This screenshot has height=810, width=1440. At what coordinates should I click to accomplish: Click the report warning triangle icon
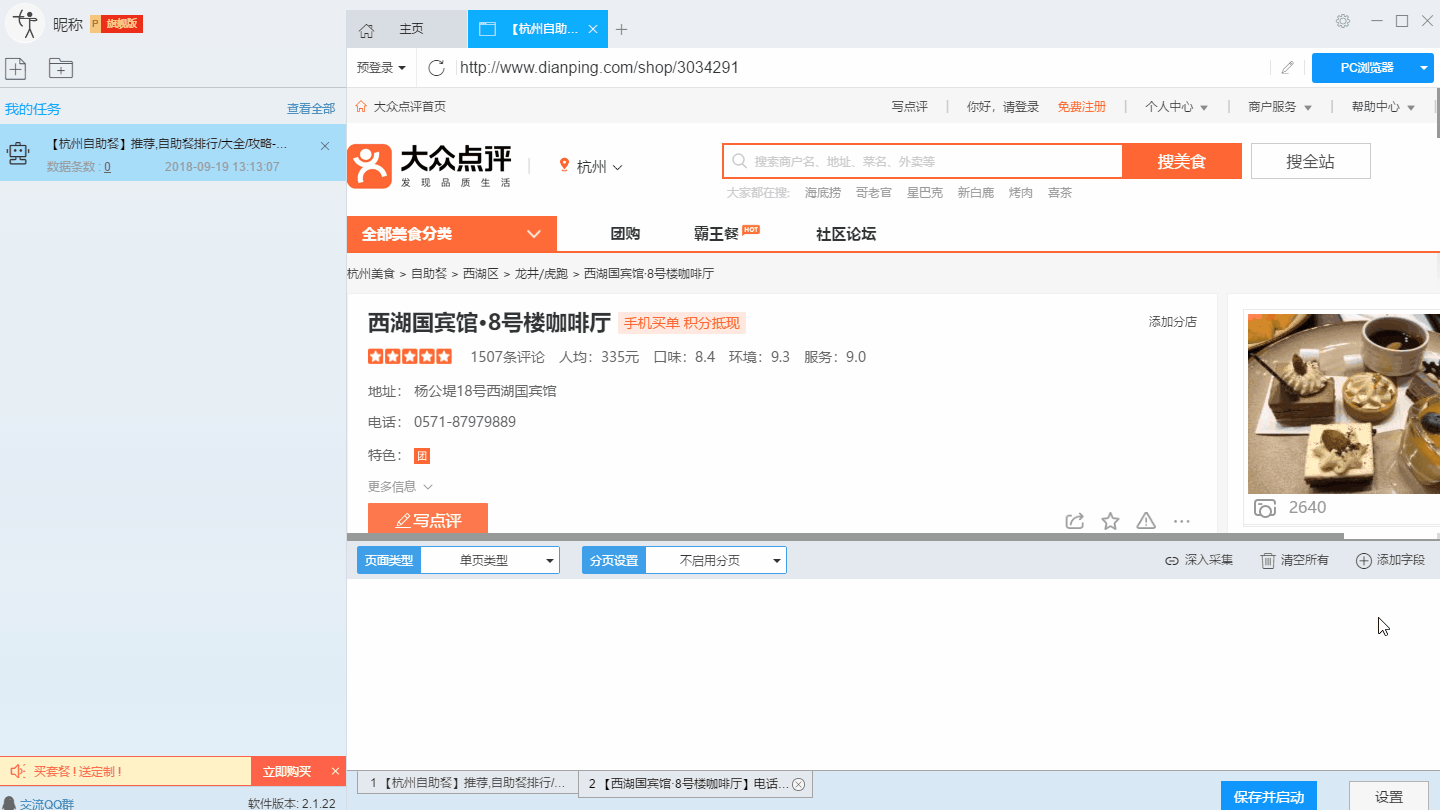1146,521
